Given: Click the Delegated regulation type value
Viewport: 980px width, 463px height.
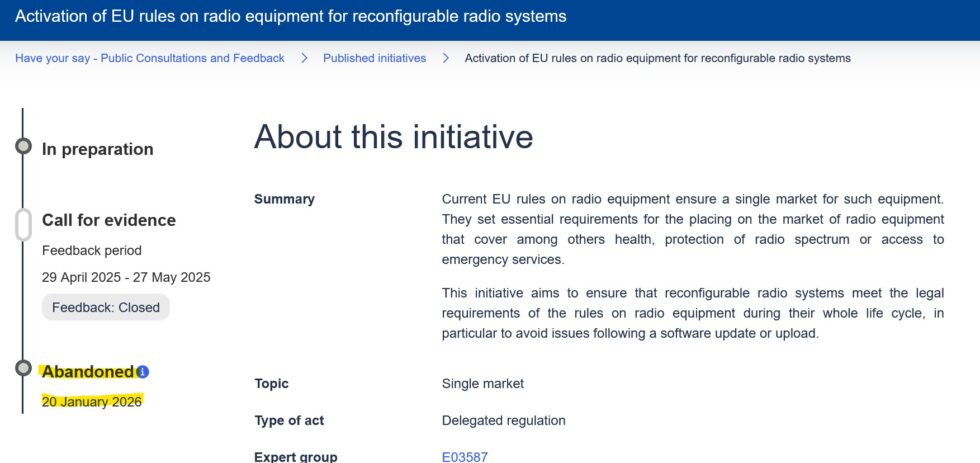Looking at the screenshot, I should [503, 420].
